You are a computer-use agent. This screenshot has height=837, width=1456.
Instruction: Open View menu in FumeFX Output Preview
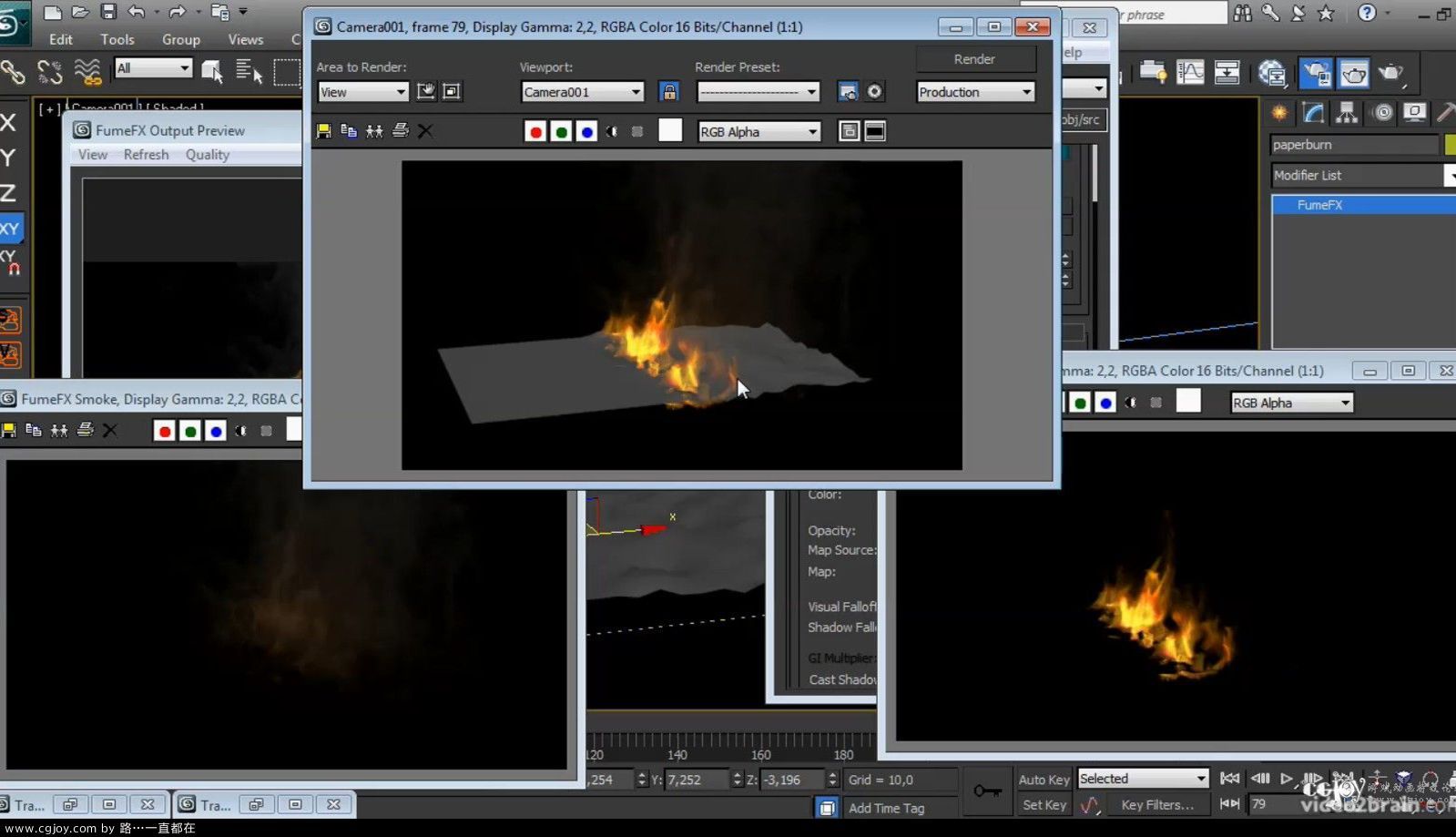pos(93,155)
